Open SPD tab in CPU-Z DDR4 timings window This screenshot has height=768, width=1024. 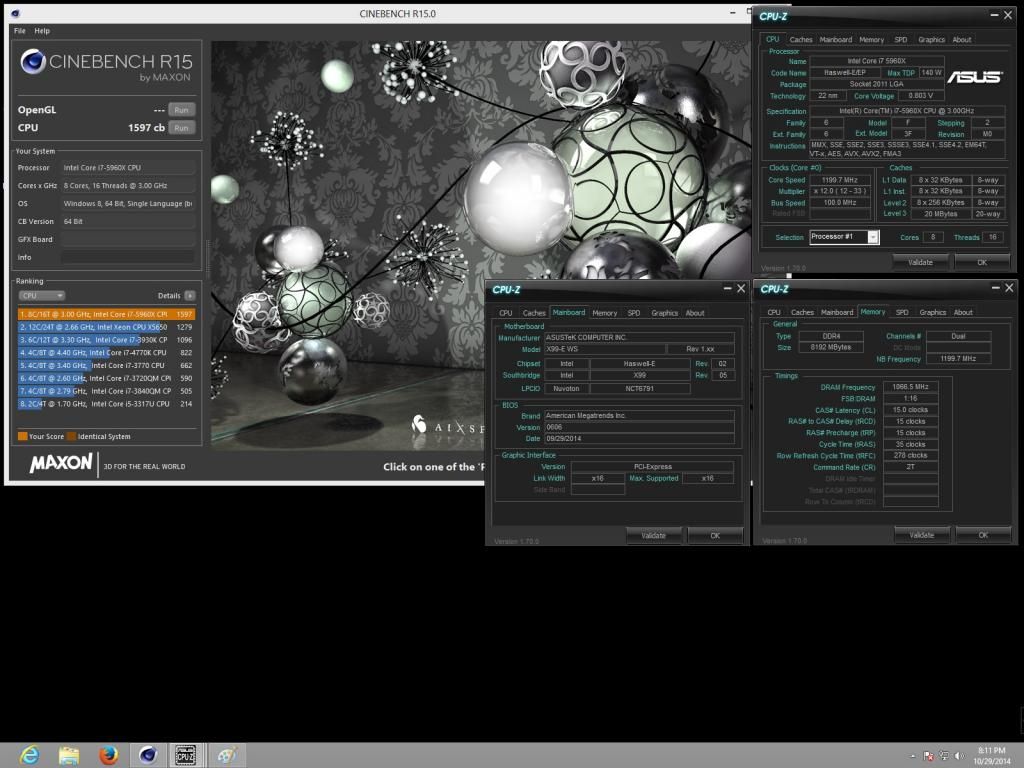[902, 313]
